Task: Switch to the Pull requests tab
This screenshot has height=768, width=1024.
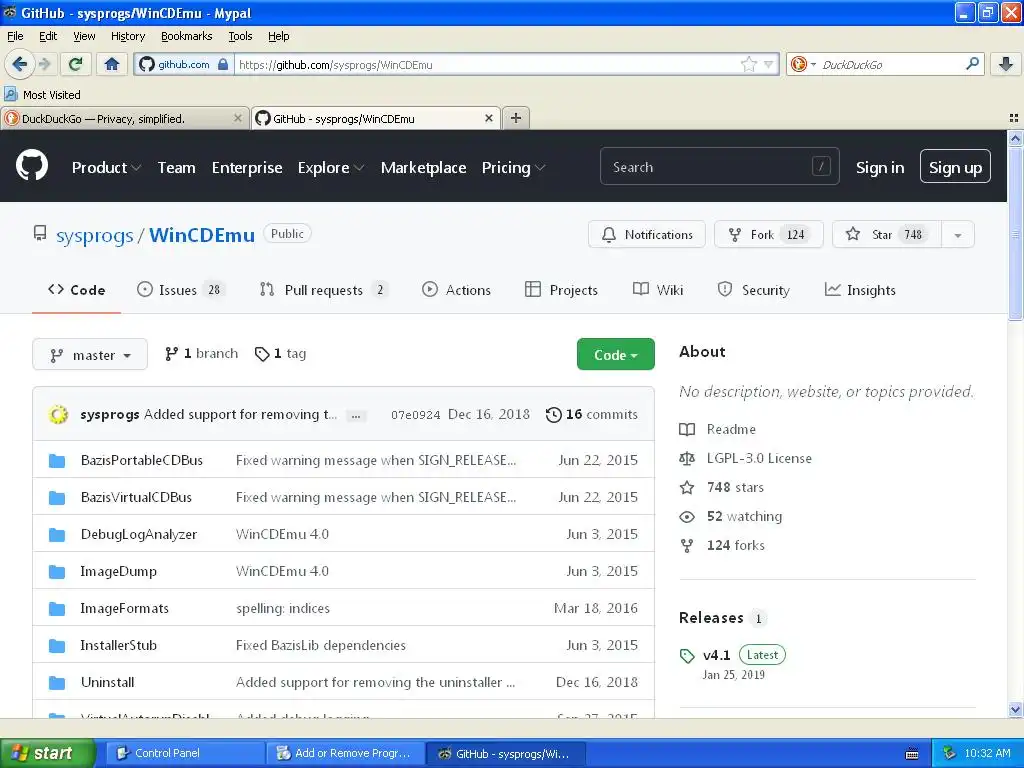Action: (323, 290)
